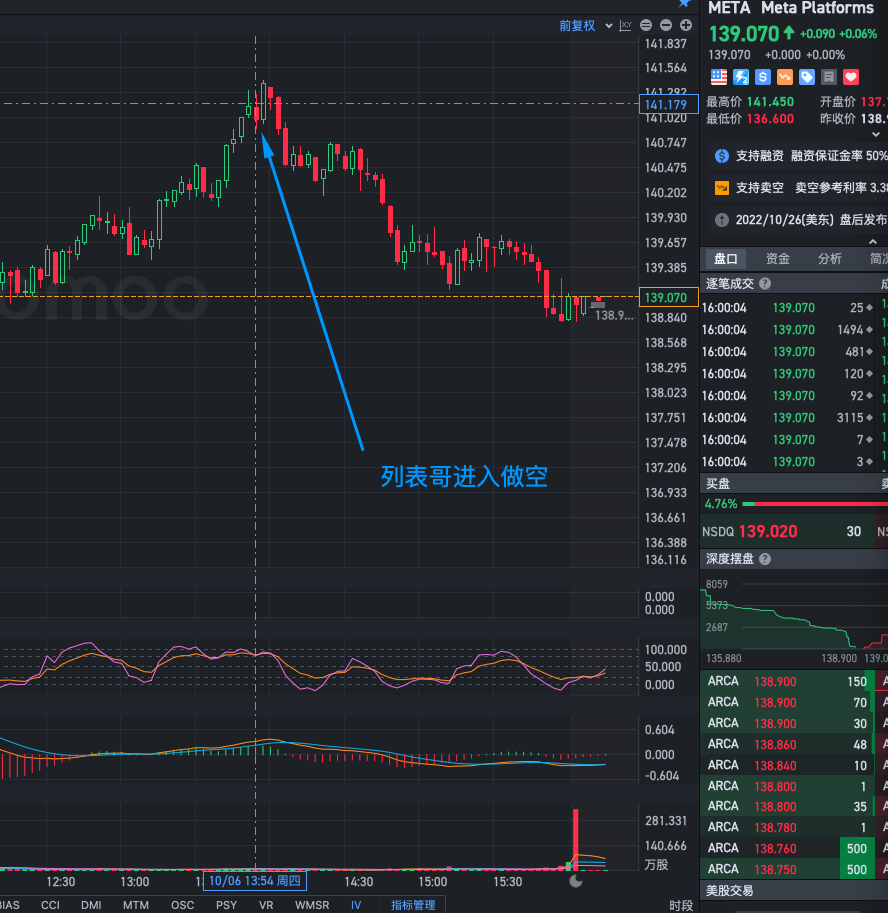This screenshot has height=913, width=888.
Task: Open 指标管理 indicator management
Action: (413, 905)
